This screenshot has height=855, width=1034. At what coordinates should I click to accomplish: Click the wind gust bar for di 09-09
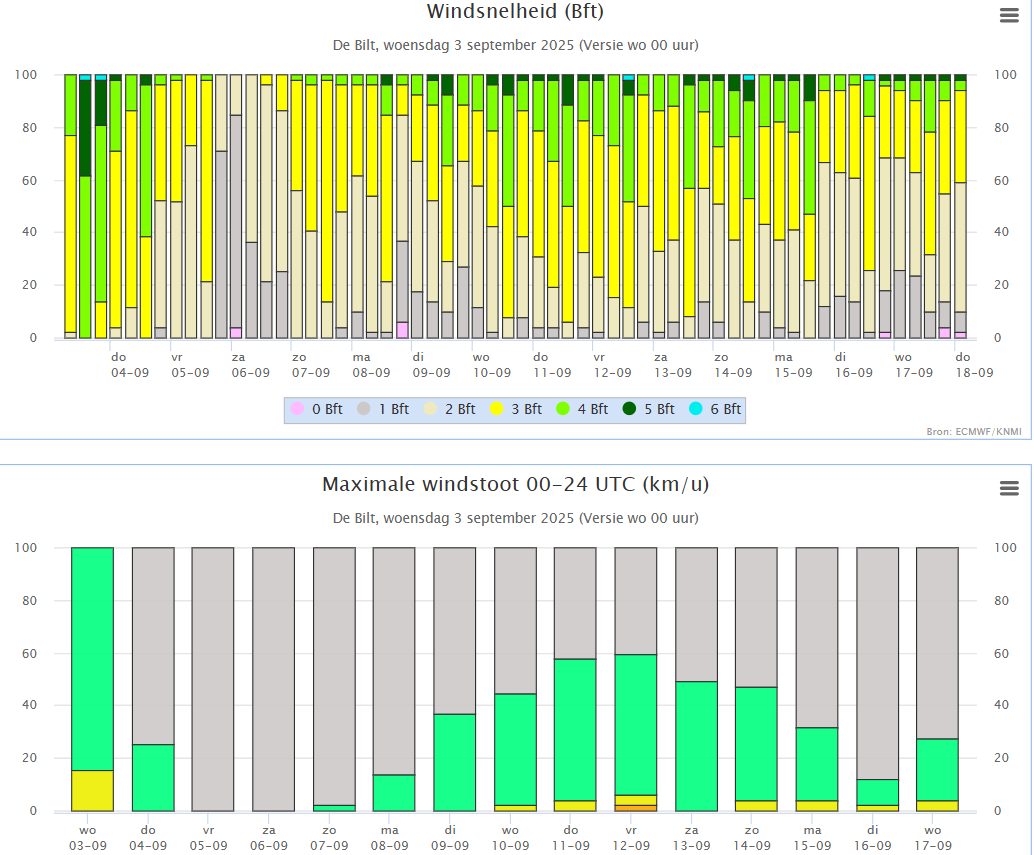[455, 679]
